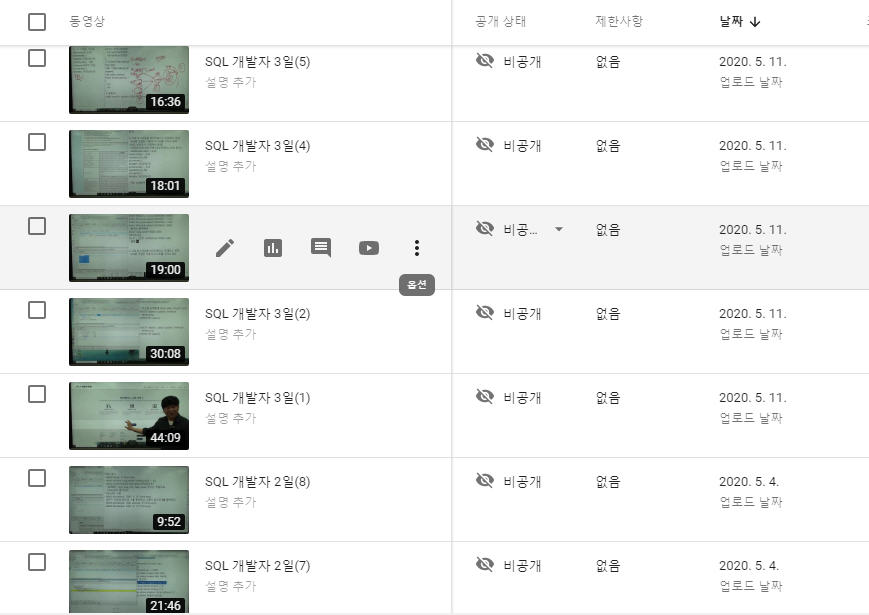The height and width of the screenshot is (615, 869).
Task: Click the 제한사항 column header
Action: 618,22
